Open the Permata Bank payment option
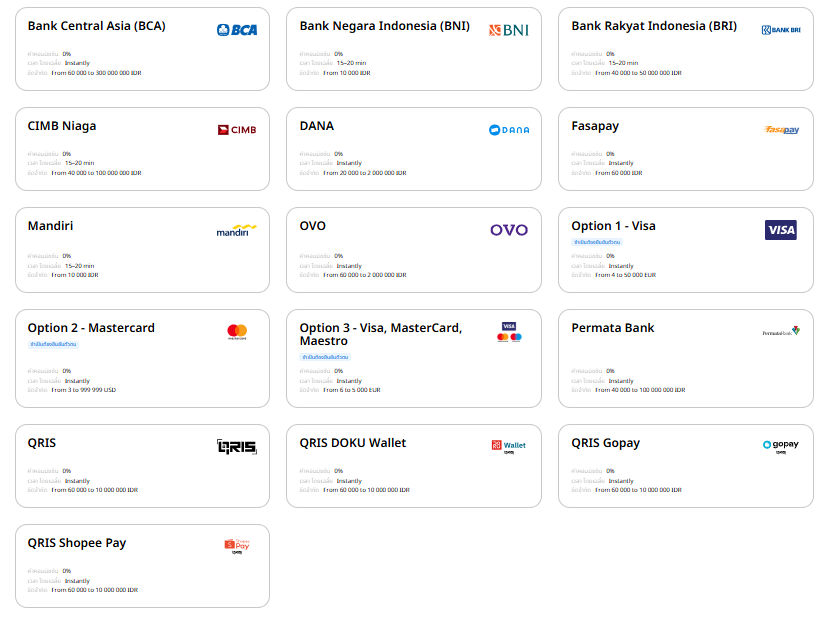This screenshot has height=623, width=830. click(685, 358)
